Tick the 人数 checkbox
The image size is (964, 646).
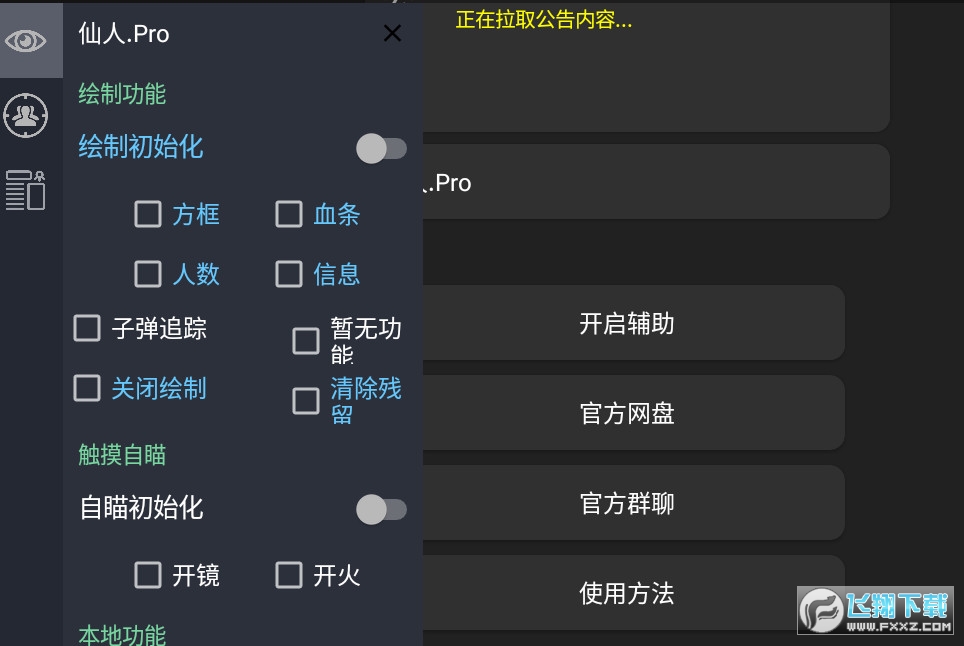148,274
